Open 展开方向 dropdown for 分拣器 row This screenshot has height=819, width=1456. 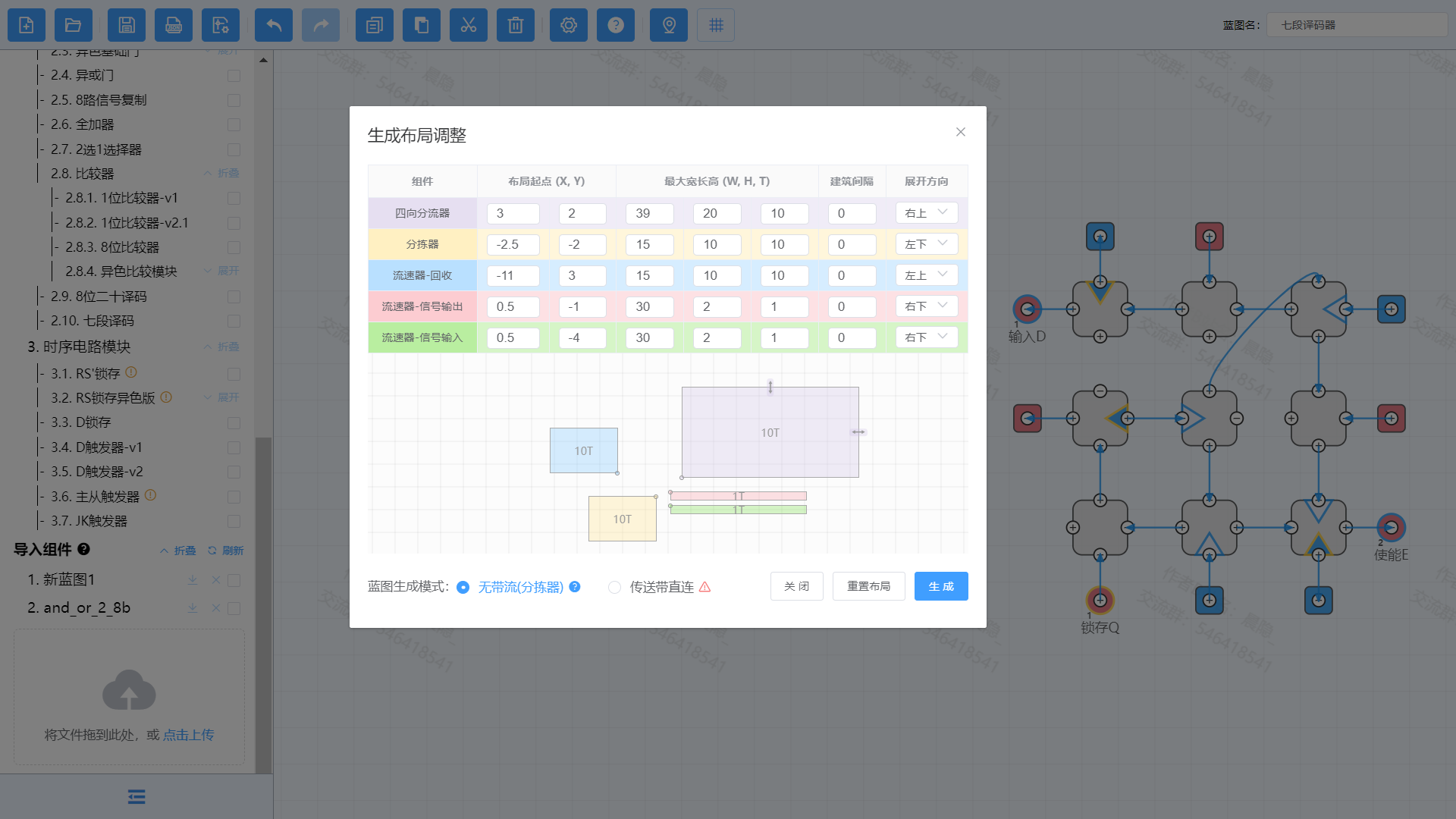[927, 244]
